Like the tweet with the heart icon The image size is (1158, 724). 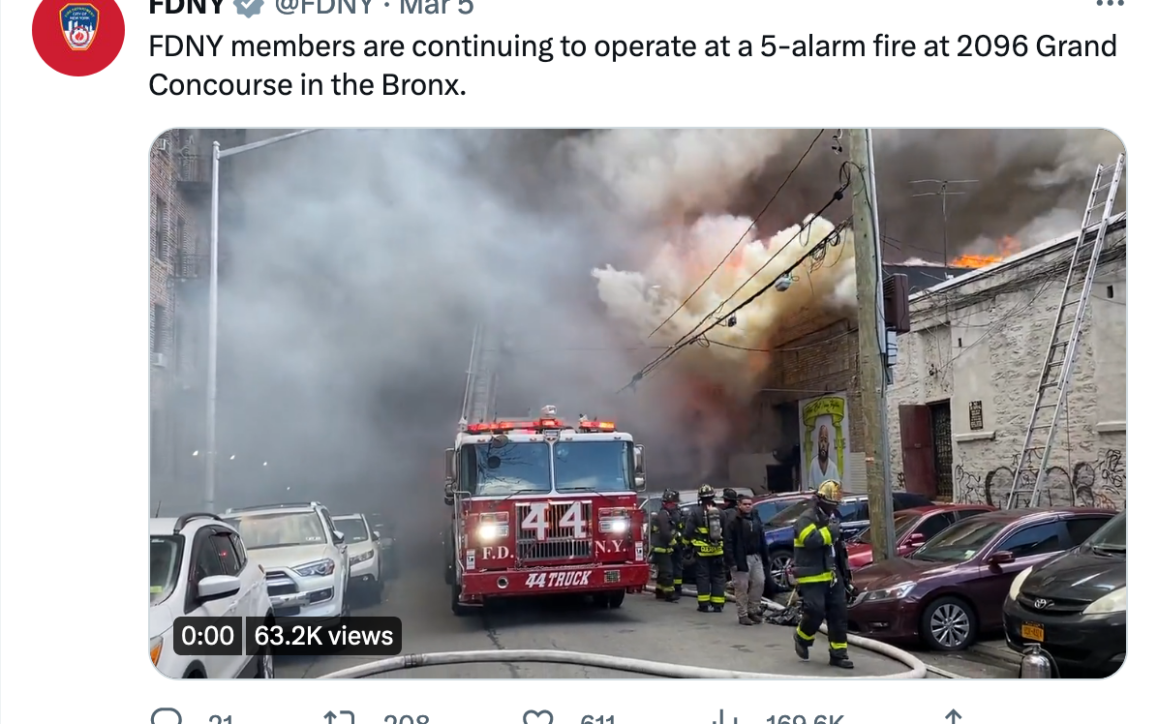(x=538, y=717)
